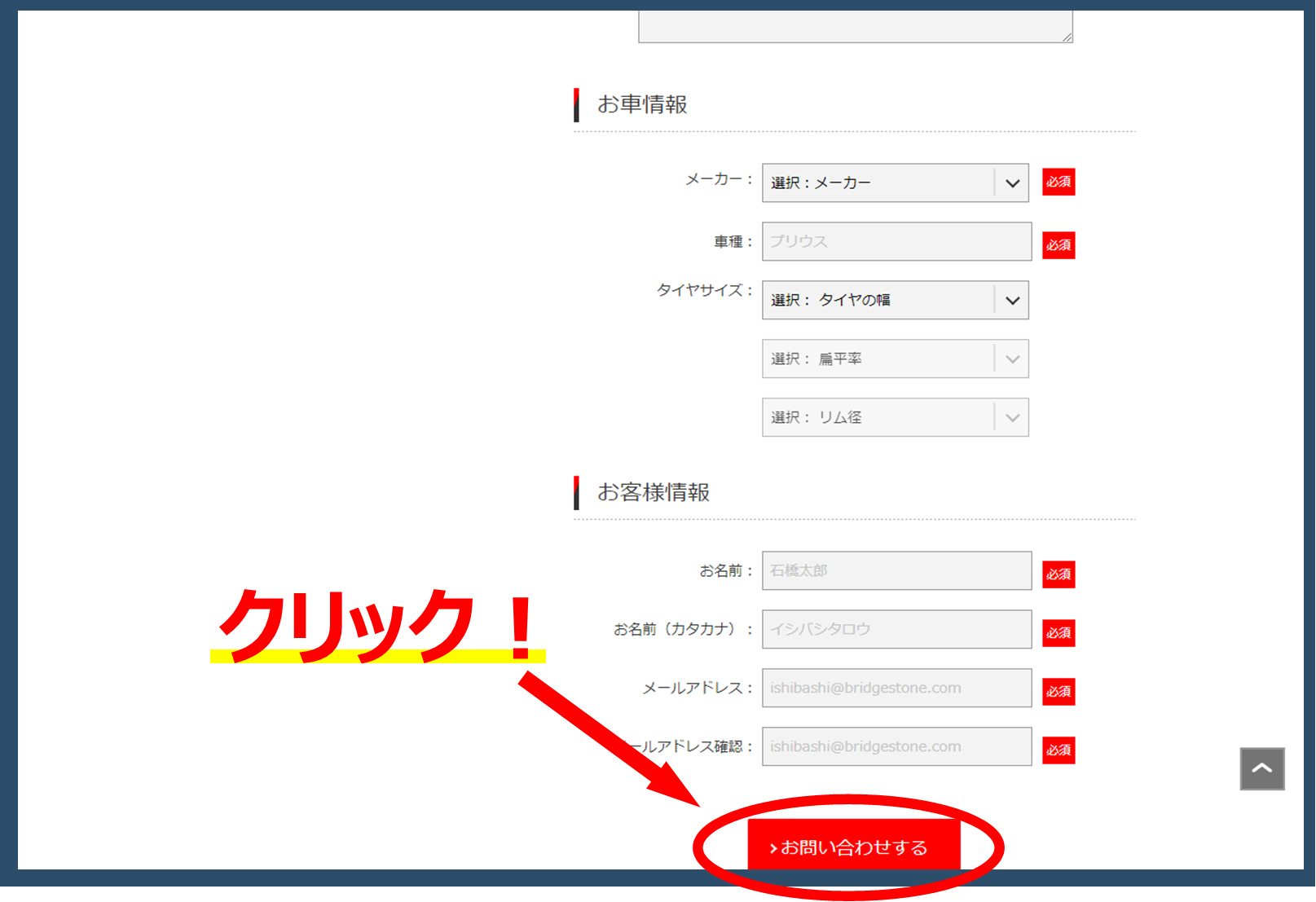Image resolution: width=1316 pixels, height=902 pixels.
Task: Expand the タイヤの幅 dropdown
Action: click(895, 301)
